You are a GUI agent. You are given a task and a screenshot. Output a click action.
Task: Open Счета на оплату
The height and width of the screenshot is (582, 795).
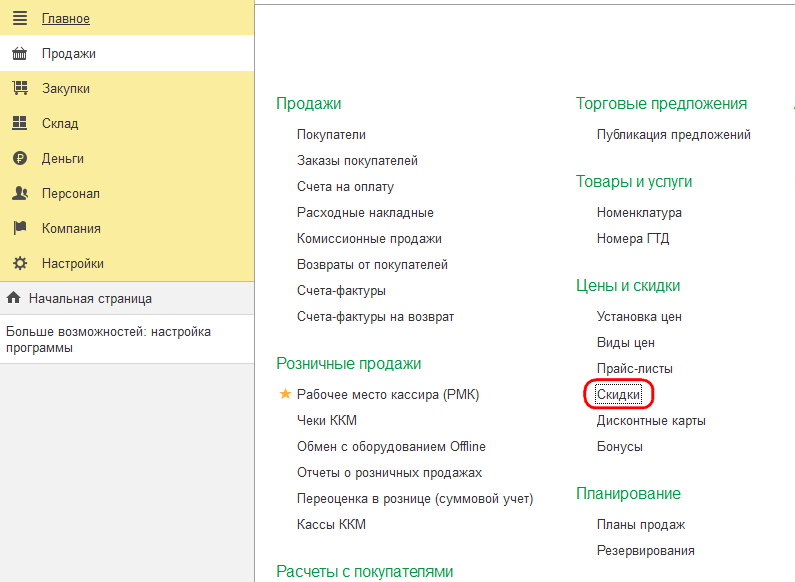345,187
